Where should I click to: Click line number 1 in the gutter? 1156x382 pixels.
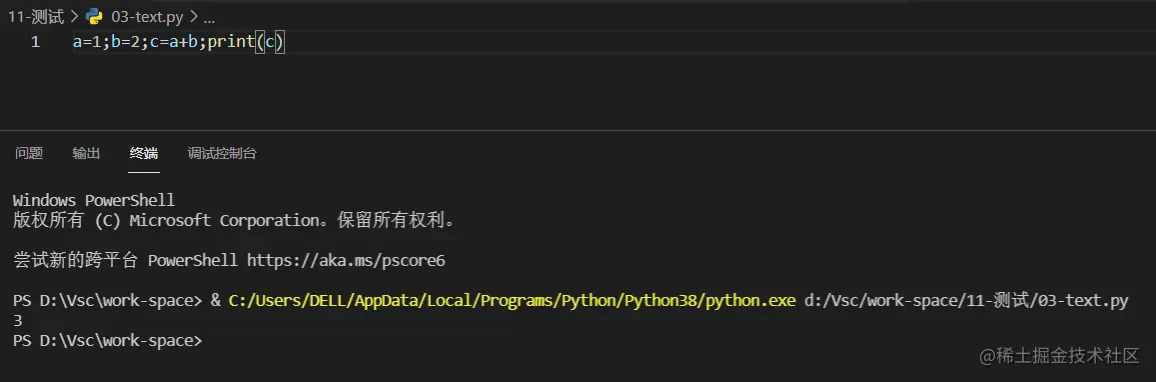tap(35, 42)
